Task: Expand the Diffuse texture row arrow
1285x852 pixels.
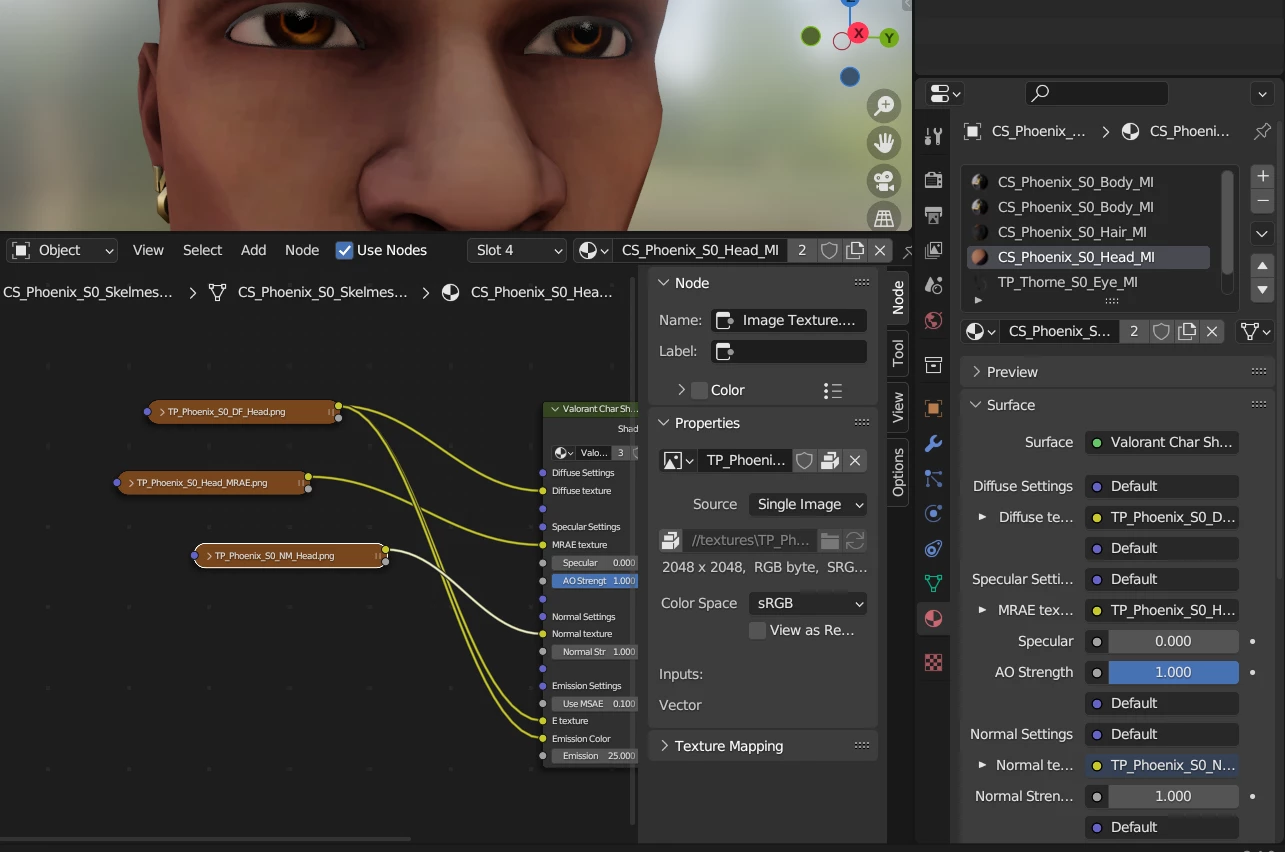Action: tap(982, 517)
